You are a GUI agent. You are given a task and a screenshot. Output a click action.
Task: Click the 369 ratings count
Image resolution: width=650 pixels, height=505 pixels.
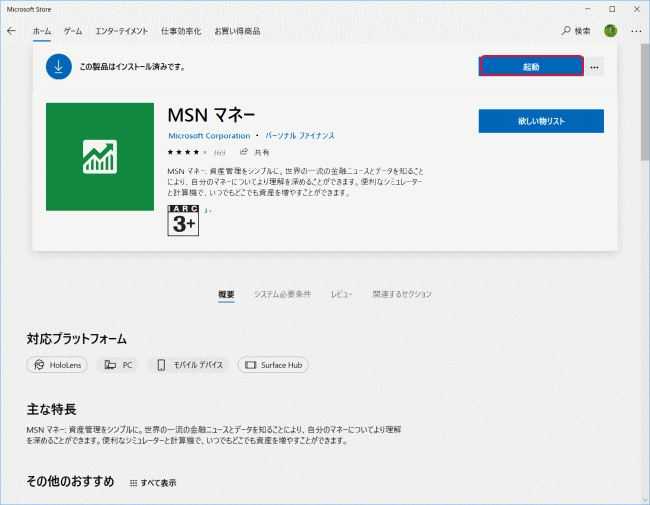[x=219, y=153]
